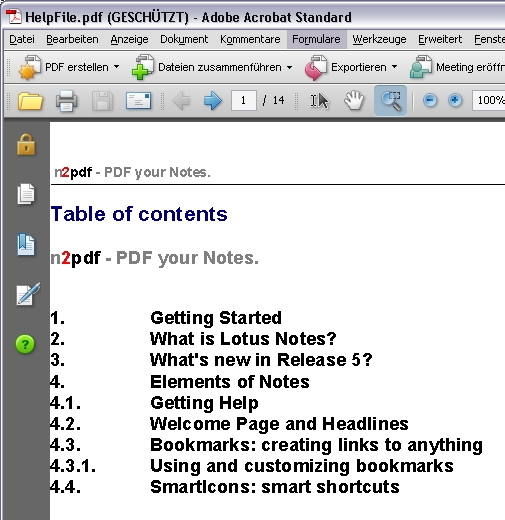Open the Bookmarks panel in sidebar

(26, 244)
